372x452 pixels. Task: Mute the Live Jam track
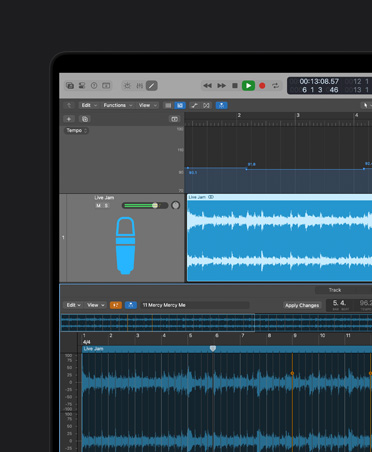(98, 205)
